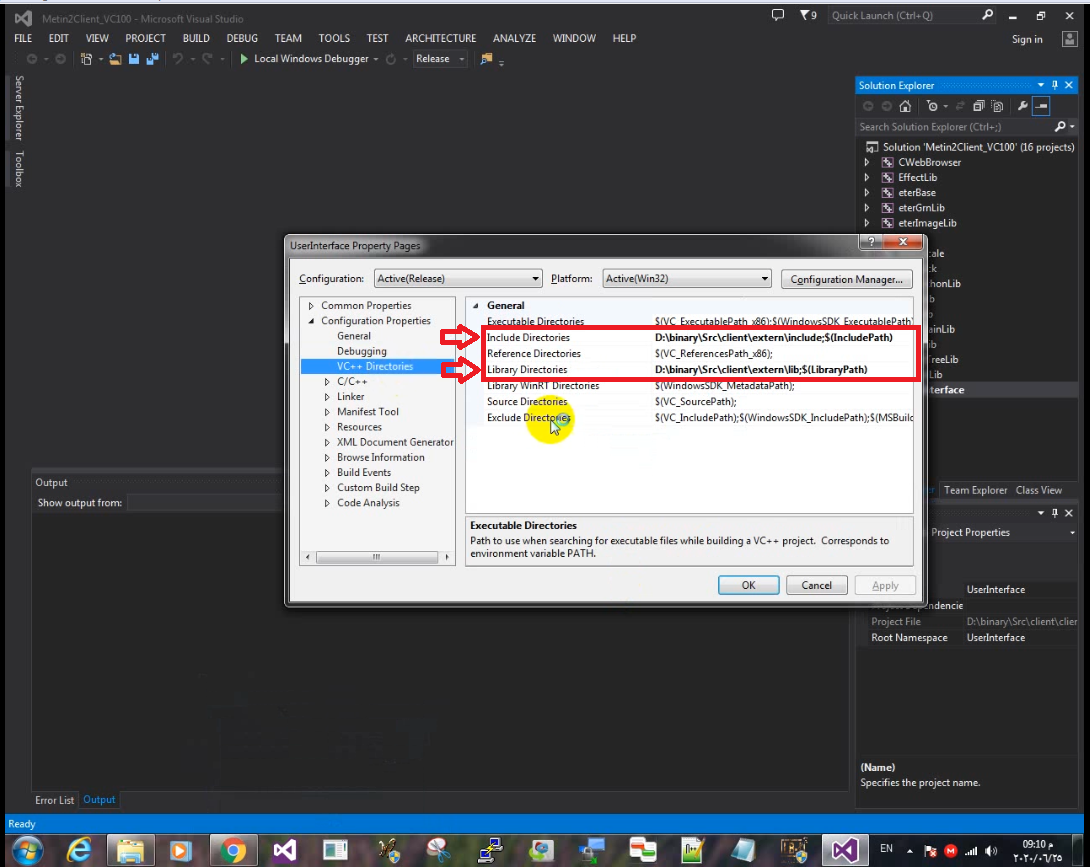Click the OK button
Image resolution: width=1090 pixels, height=867 pixels.
tap(749, 585)
